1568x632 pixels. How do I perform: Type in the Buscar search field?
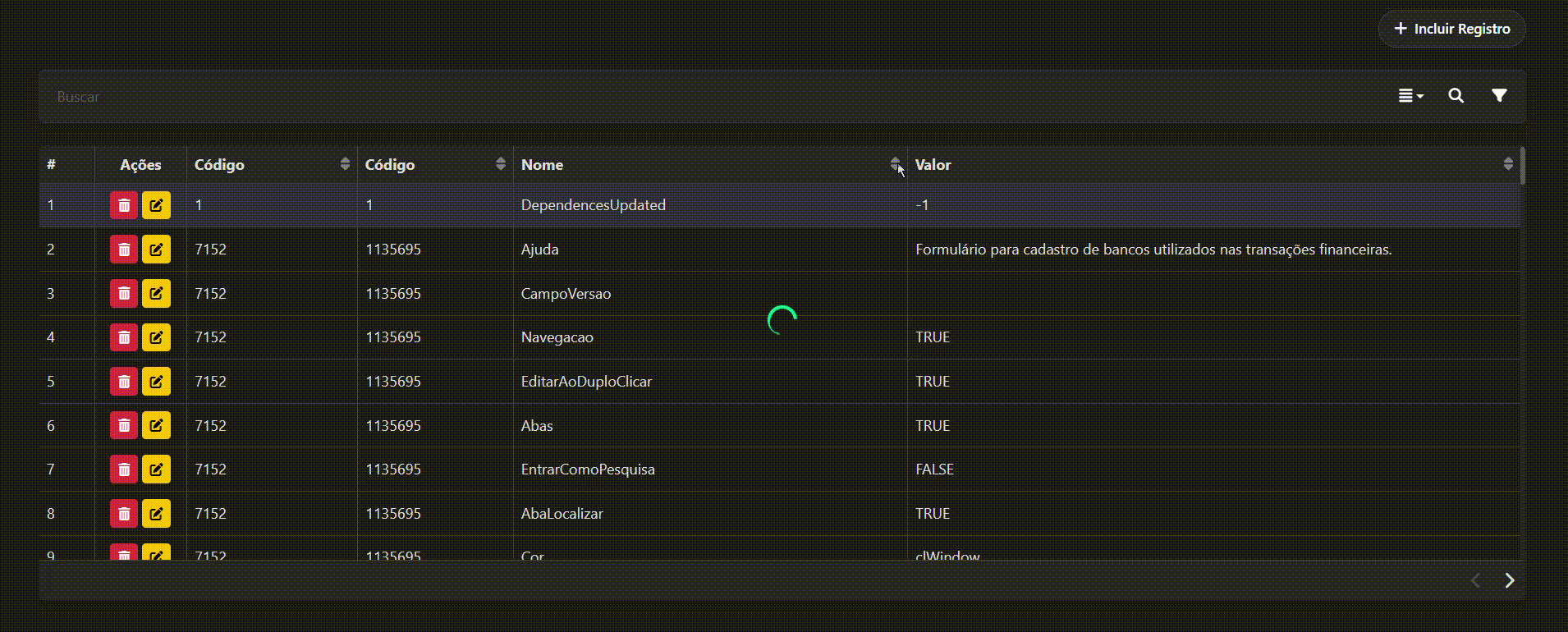coord(657,97)
